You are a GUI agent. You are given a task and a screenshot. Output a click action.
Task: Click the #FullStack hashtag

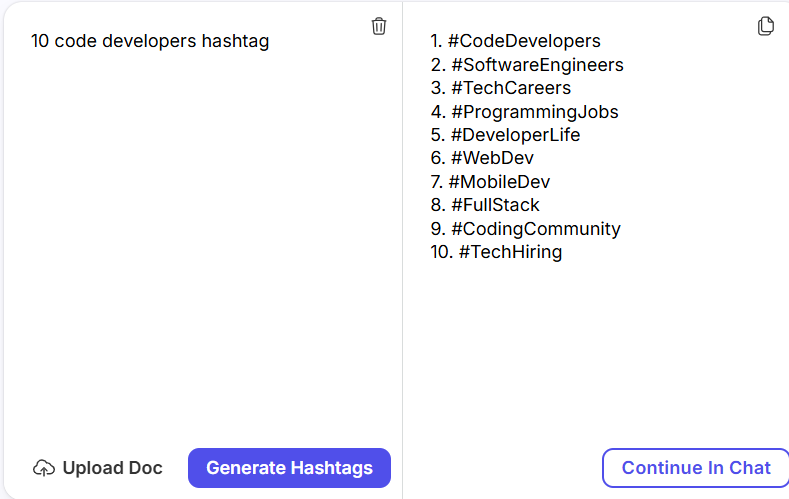pos(495,205)
